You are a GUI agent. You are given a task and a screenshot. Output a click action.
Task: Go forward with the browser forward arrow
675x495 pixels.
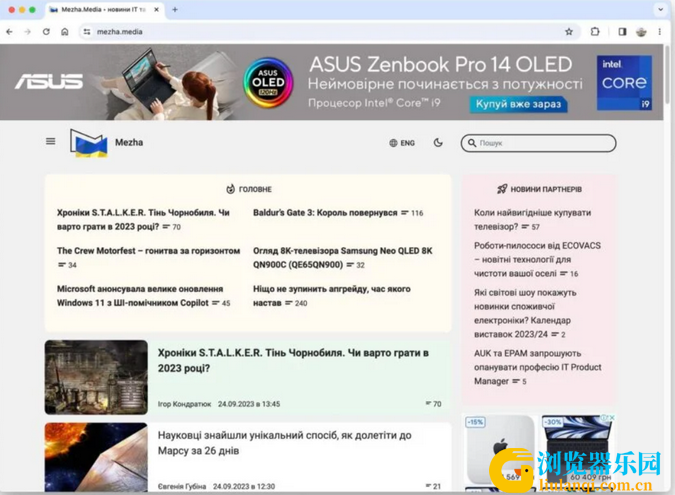(x=28, y=31)
